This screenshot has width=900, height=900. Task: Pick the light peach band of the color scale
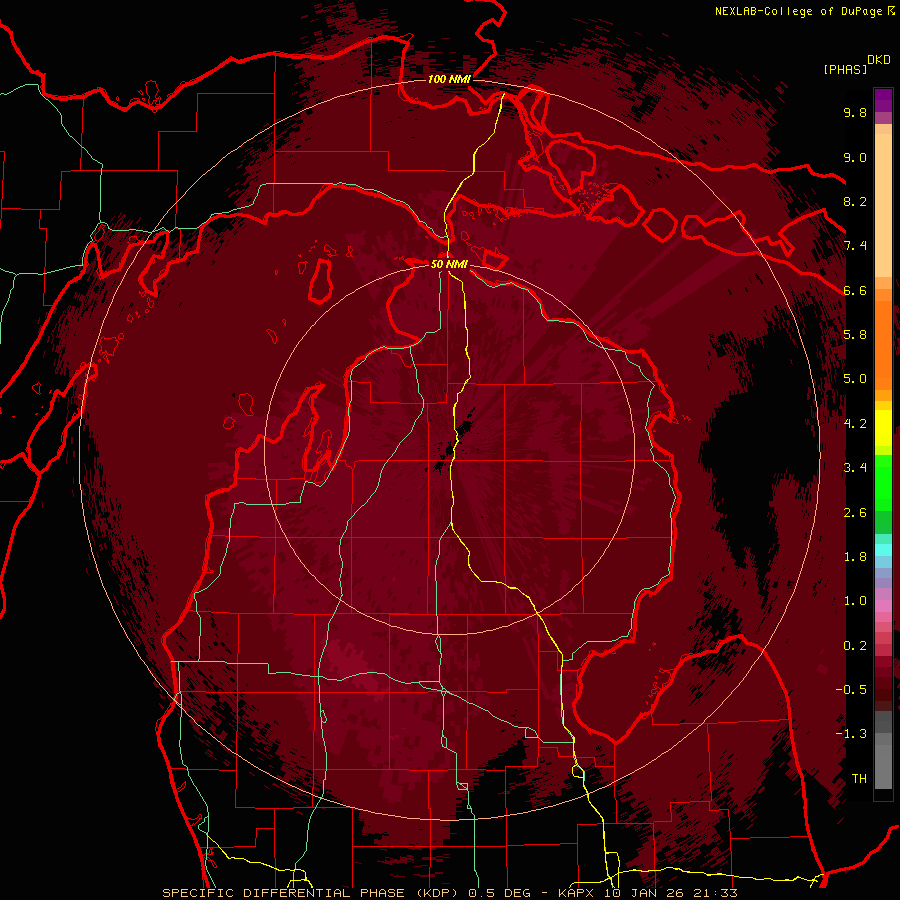pyautogui.click(x=883, y=205)
